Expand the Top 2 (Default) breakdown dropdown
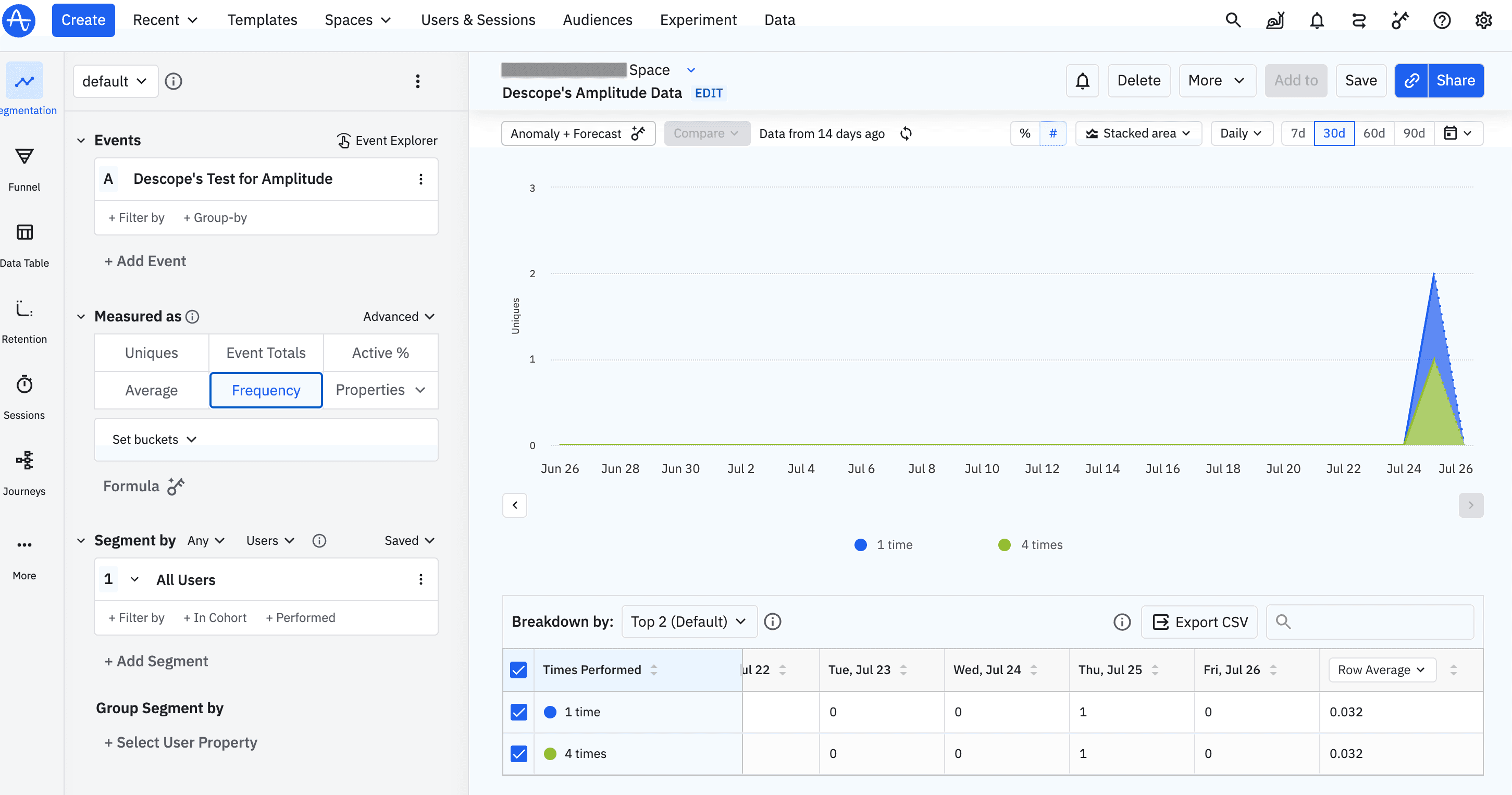The image size is (1512, 795). pyautogui.click(x=688, y=622)
